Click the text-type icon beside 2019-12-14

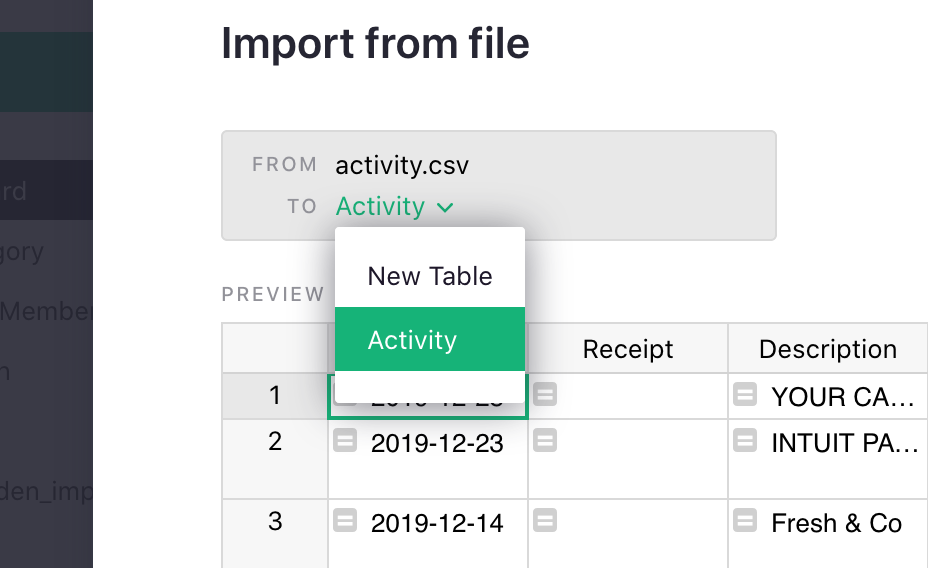click(345, 520)
